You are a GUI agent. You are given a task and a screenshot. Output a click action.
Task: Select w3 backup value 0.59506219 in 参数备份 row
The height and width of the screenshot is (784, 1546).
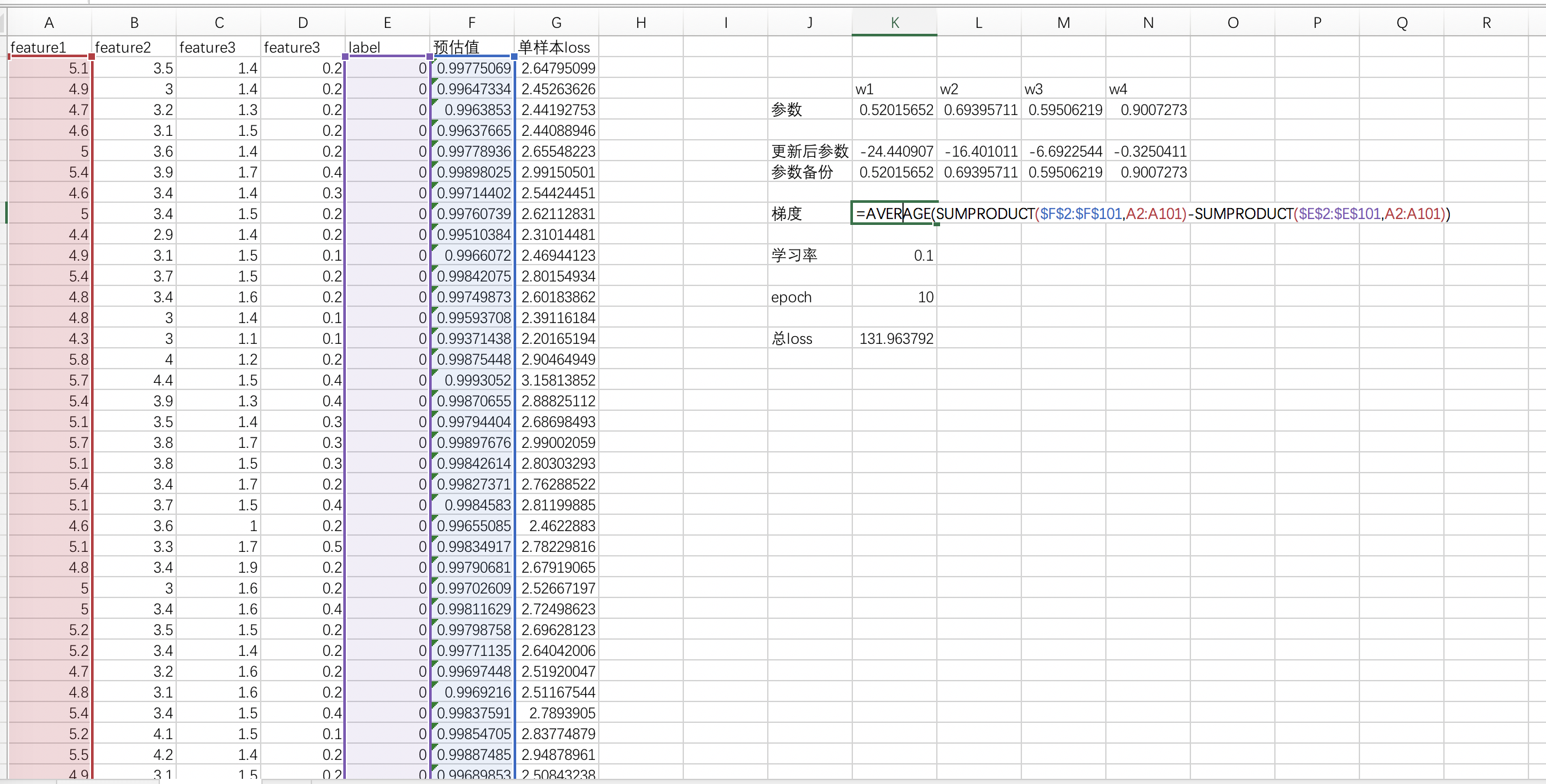tap(1064, 172)
